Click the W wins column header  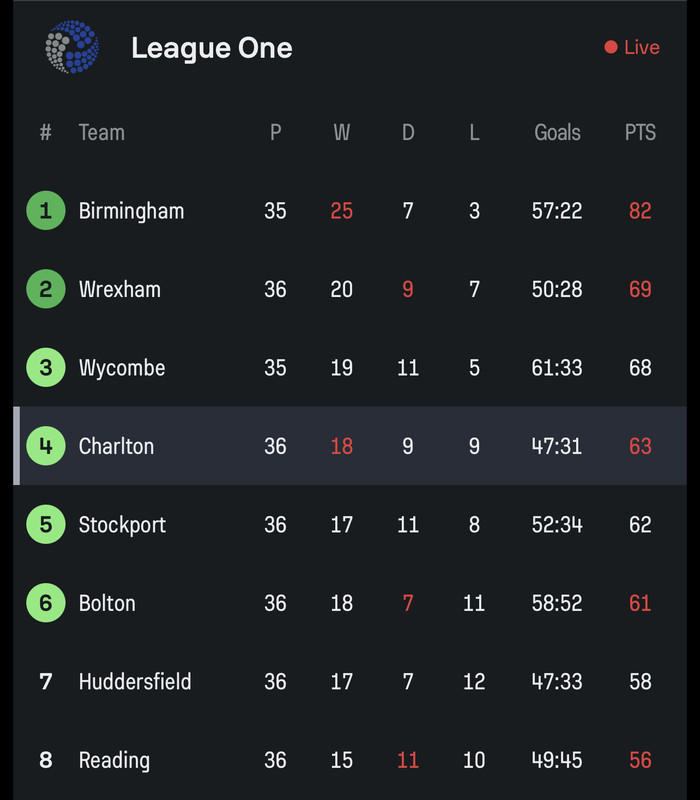click(341, 132)
